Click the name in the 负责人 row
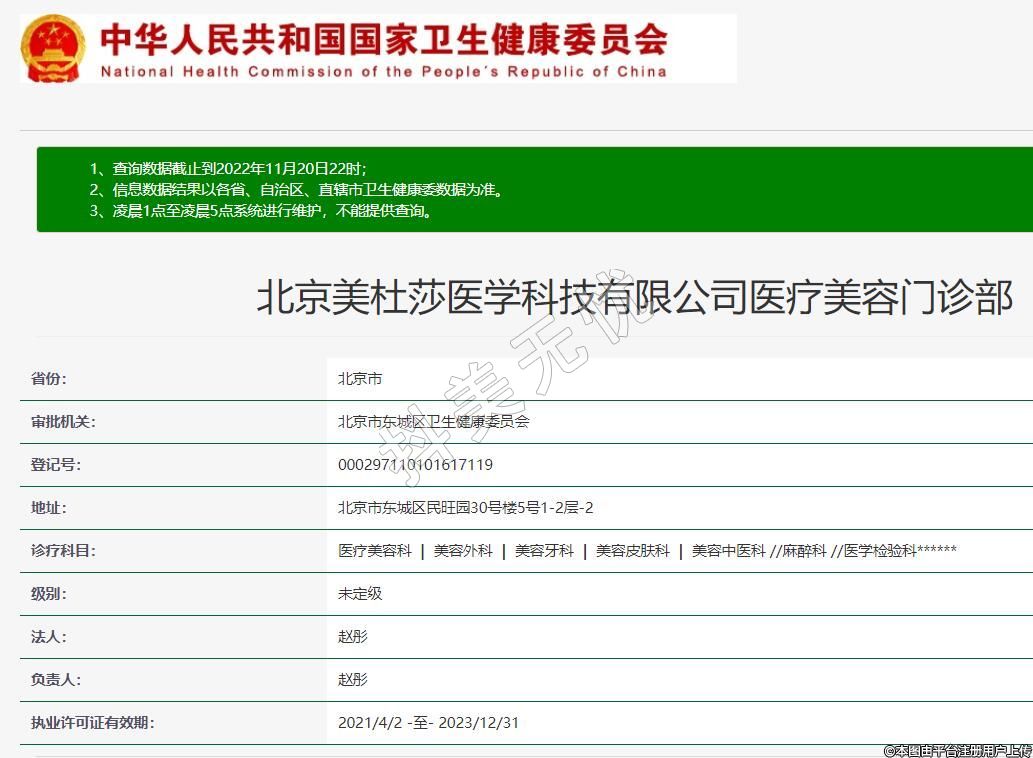 click(353, 680)
